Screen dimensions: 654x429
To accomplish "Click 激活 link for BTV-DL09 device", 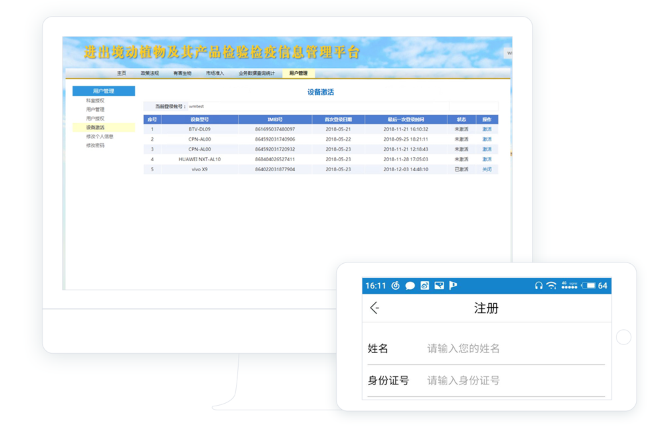I will pyautogui.click(x=487, y=129).
